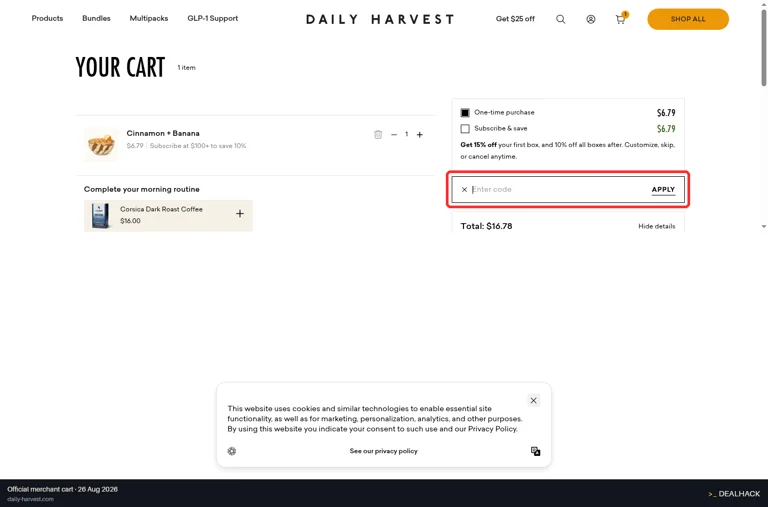
Task: Click the Total: $16.78 text
Action: 486,226
